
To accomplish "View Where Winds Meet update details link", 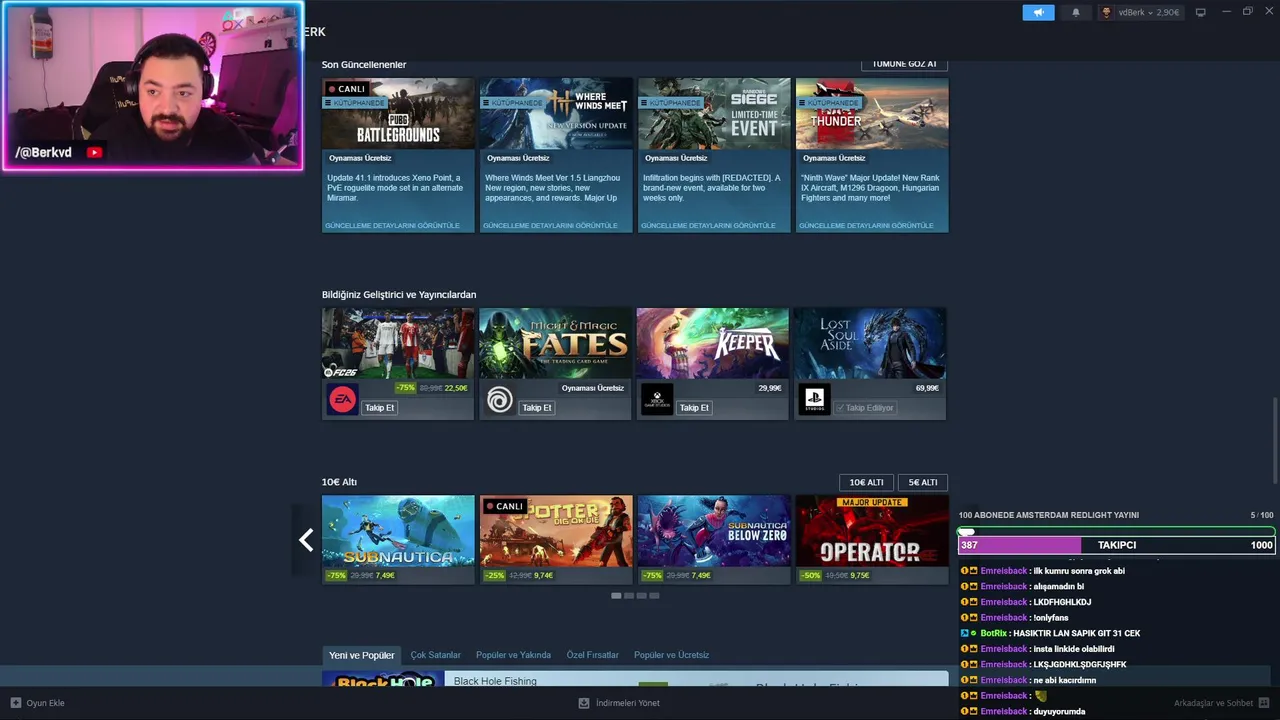I will point(550,226).
